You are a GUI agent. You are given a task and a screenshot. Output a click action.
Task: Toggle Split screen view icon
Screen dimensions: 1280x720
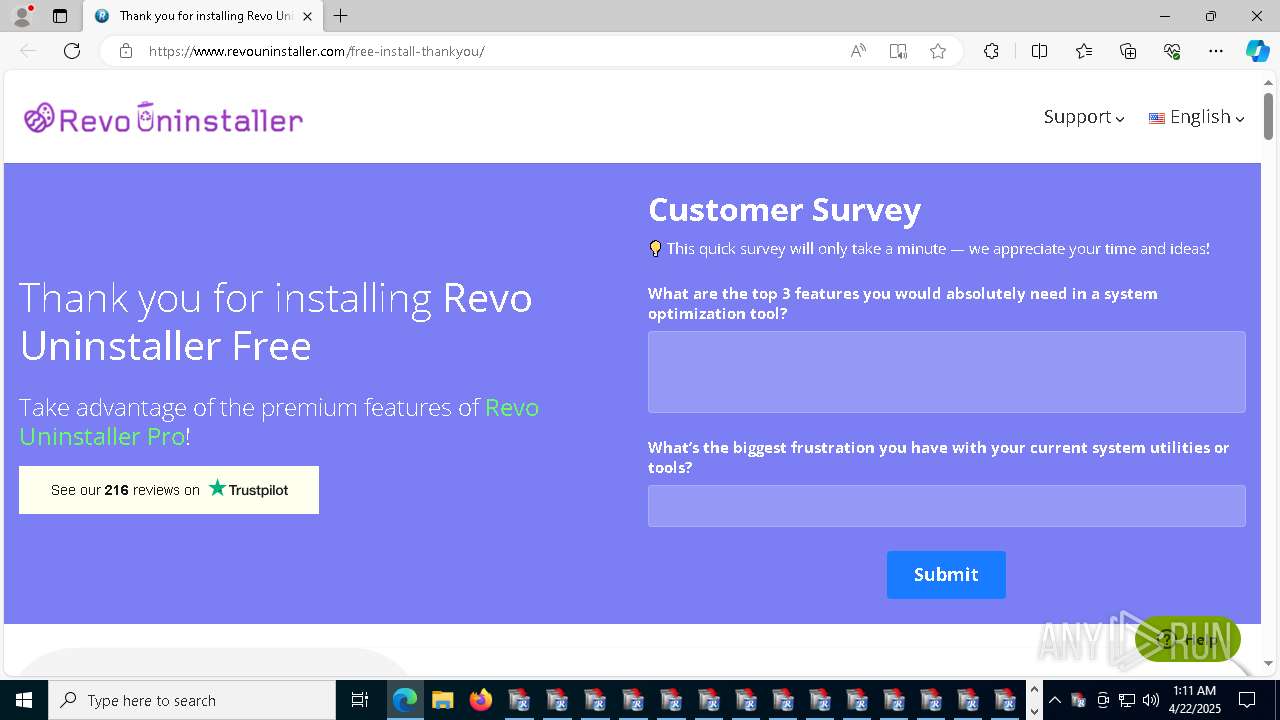[x=1039, y=51]
